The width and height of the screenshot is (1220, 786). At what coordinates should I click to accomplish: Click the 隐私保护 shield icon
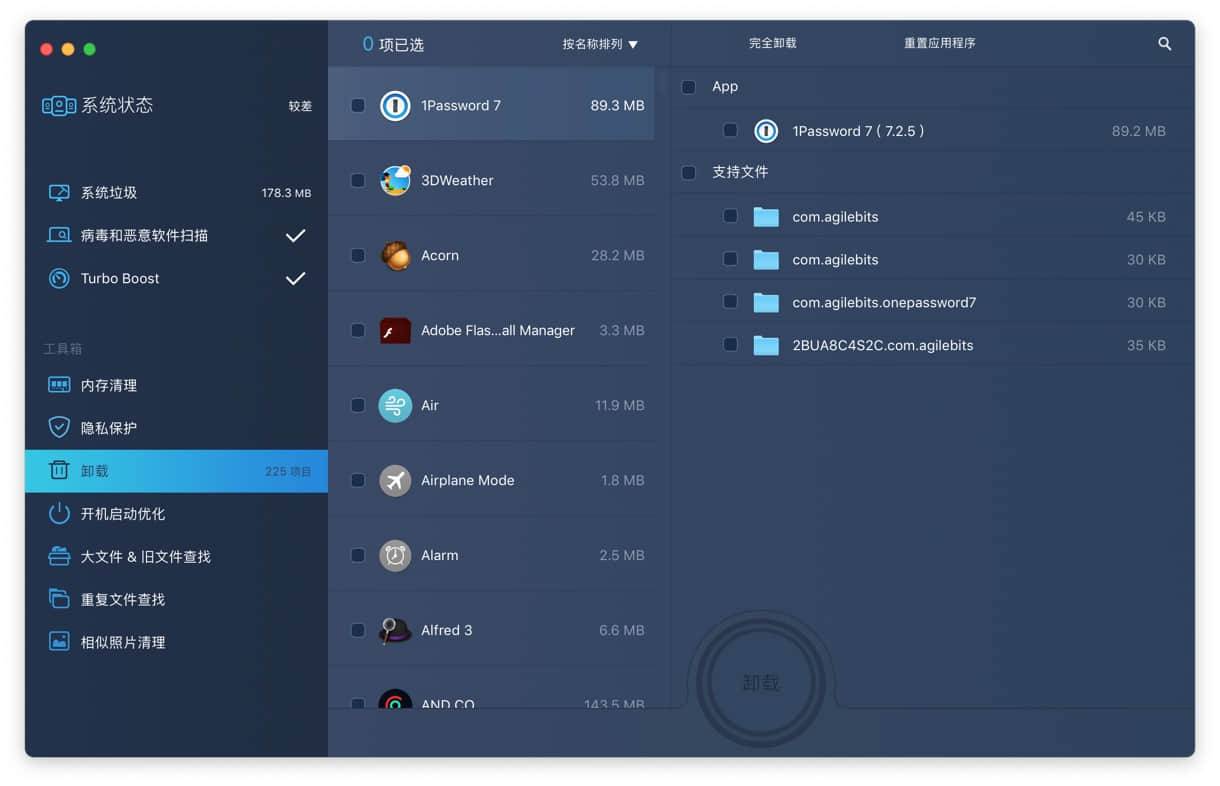click(x=59, y=428)
